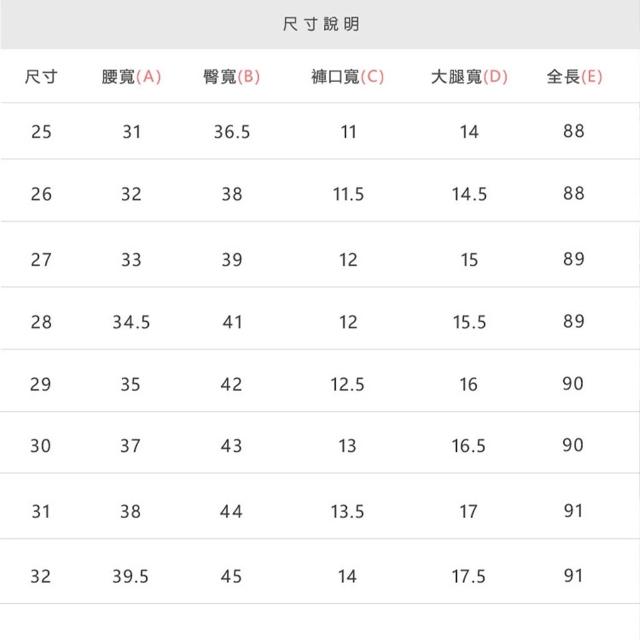Click the 11.5 hem width value

[x=347, y=194]
